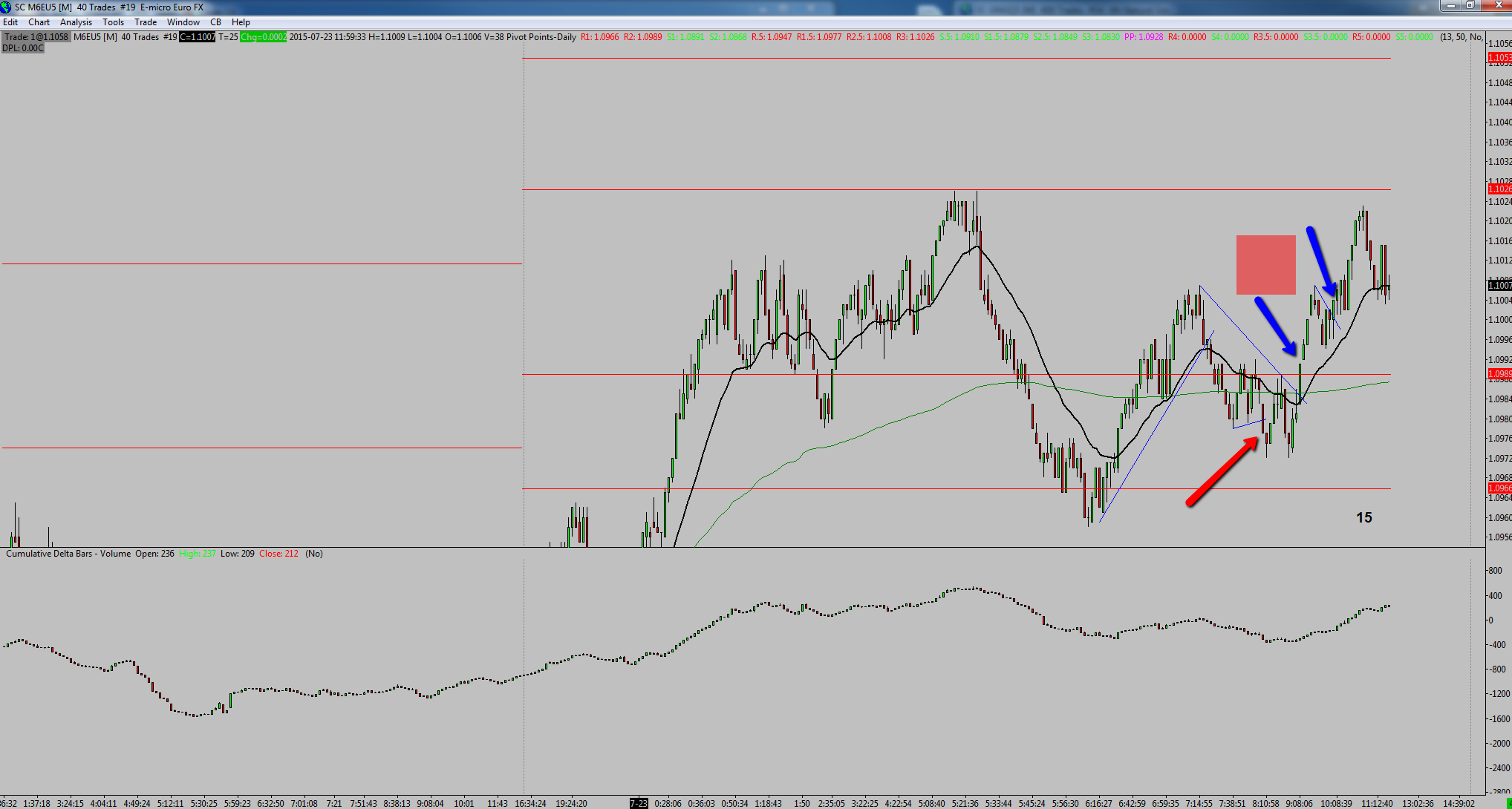Viewport: 1512px width, 809px height.
Task: Open the Window menu
Action: tap(183, 22)
